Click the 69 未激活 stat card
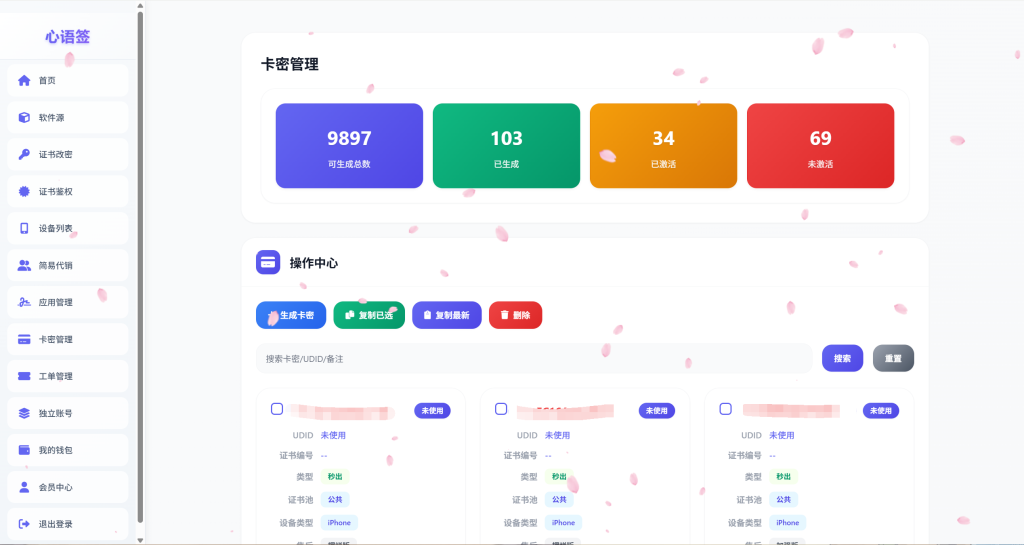 click(820, 146)
